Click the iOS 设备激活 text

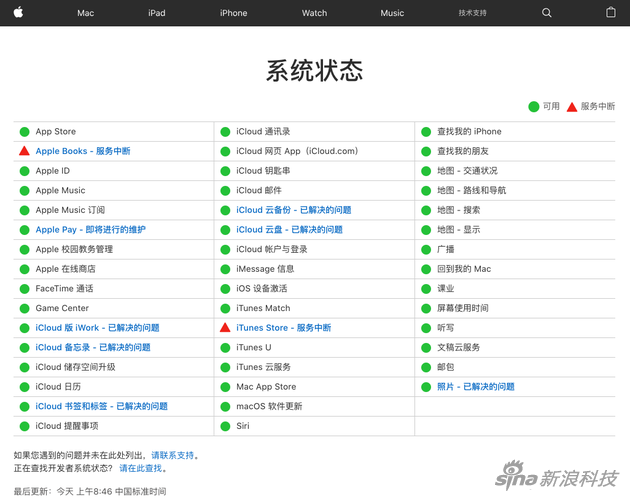tap(262, 289)
